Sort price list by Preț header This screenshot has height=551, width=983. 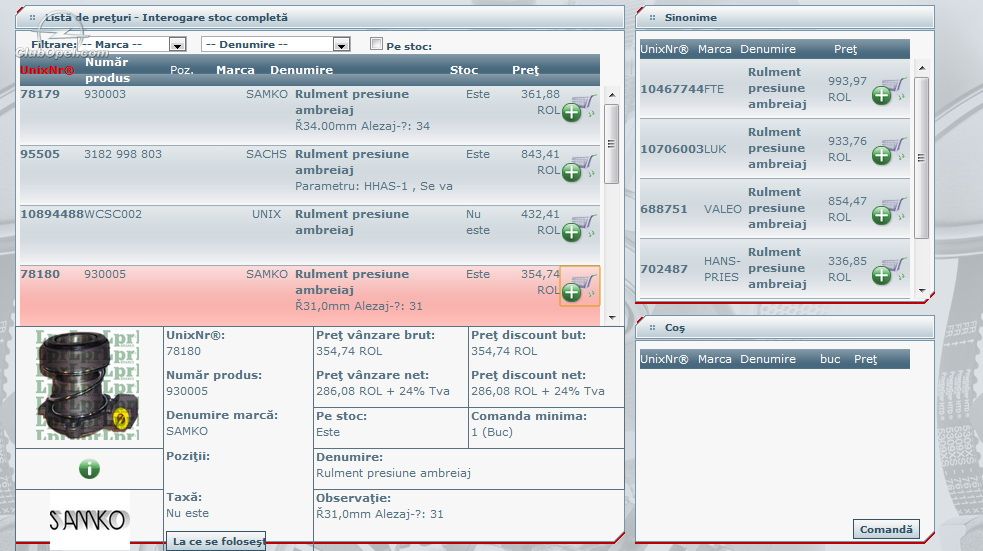[525, 70]
